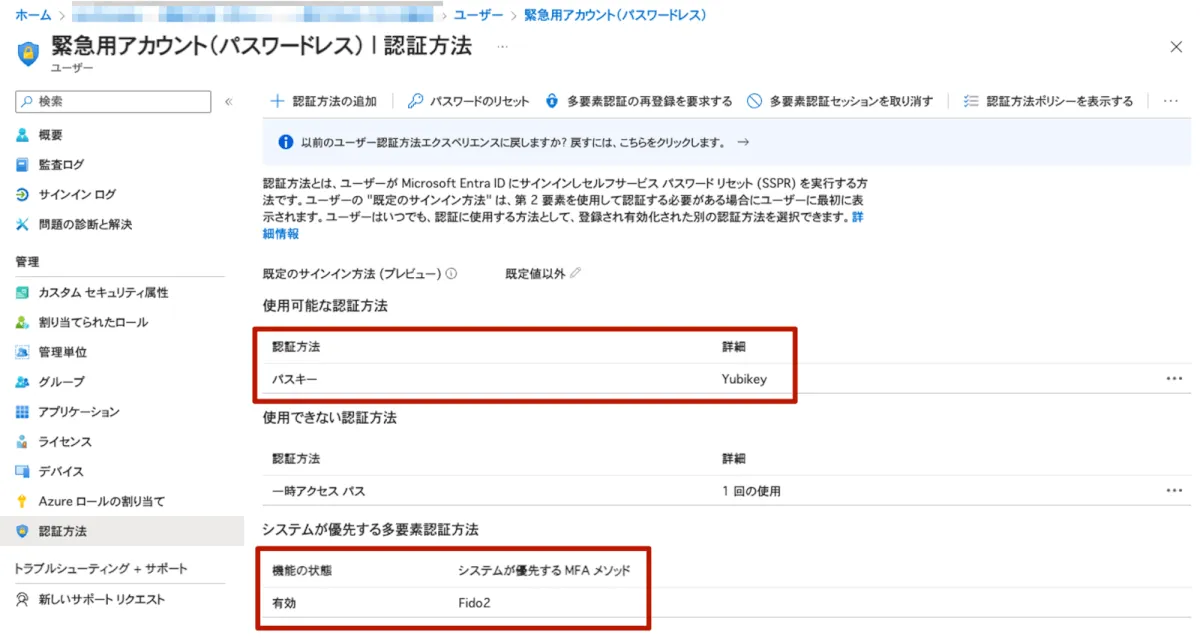Click the Yubikey detail value

pyautogui.click(x=744, y=379)
